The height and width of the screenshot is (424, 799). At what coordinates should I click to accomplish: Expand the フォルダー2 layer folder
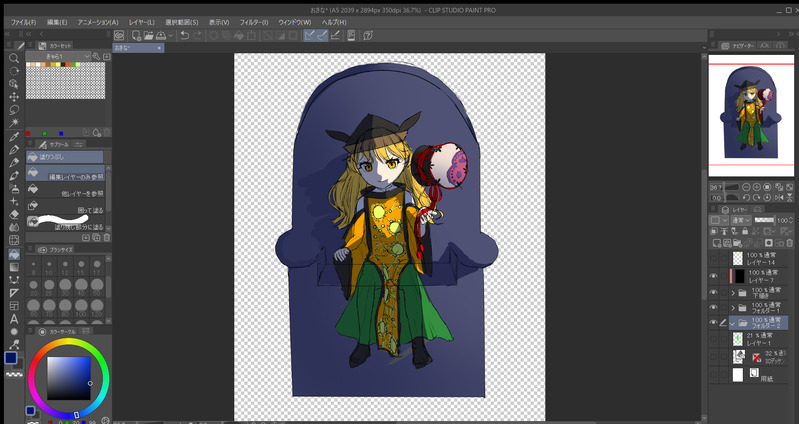tap(732, 324)
